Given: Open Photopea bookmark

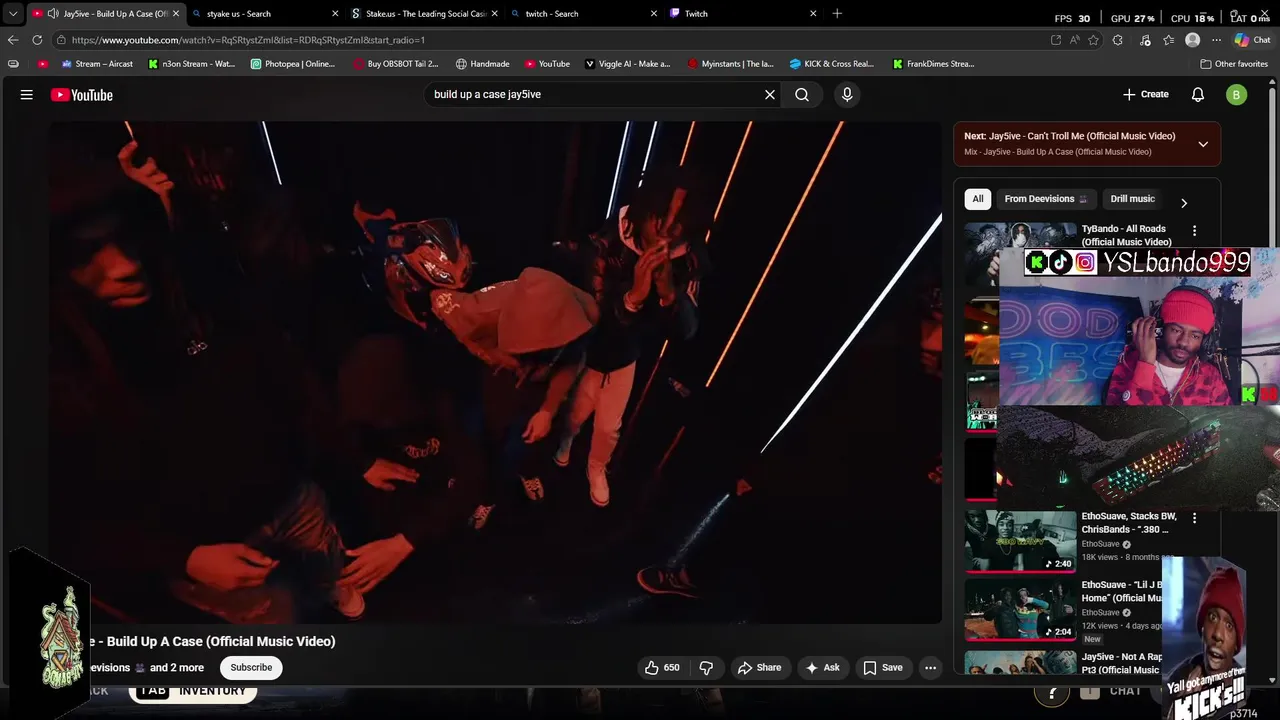Looking at the screenshot, I should click(x=293, y=64).
